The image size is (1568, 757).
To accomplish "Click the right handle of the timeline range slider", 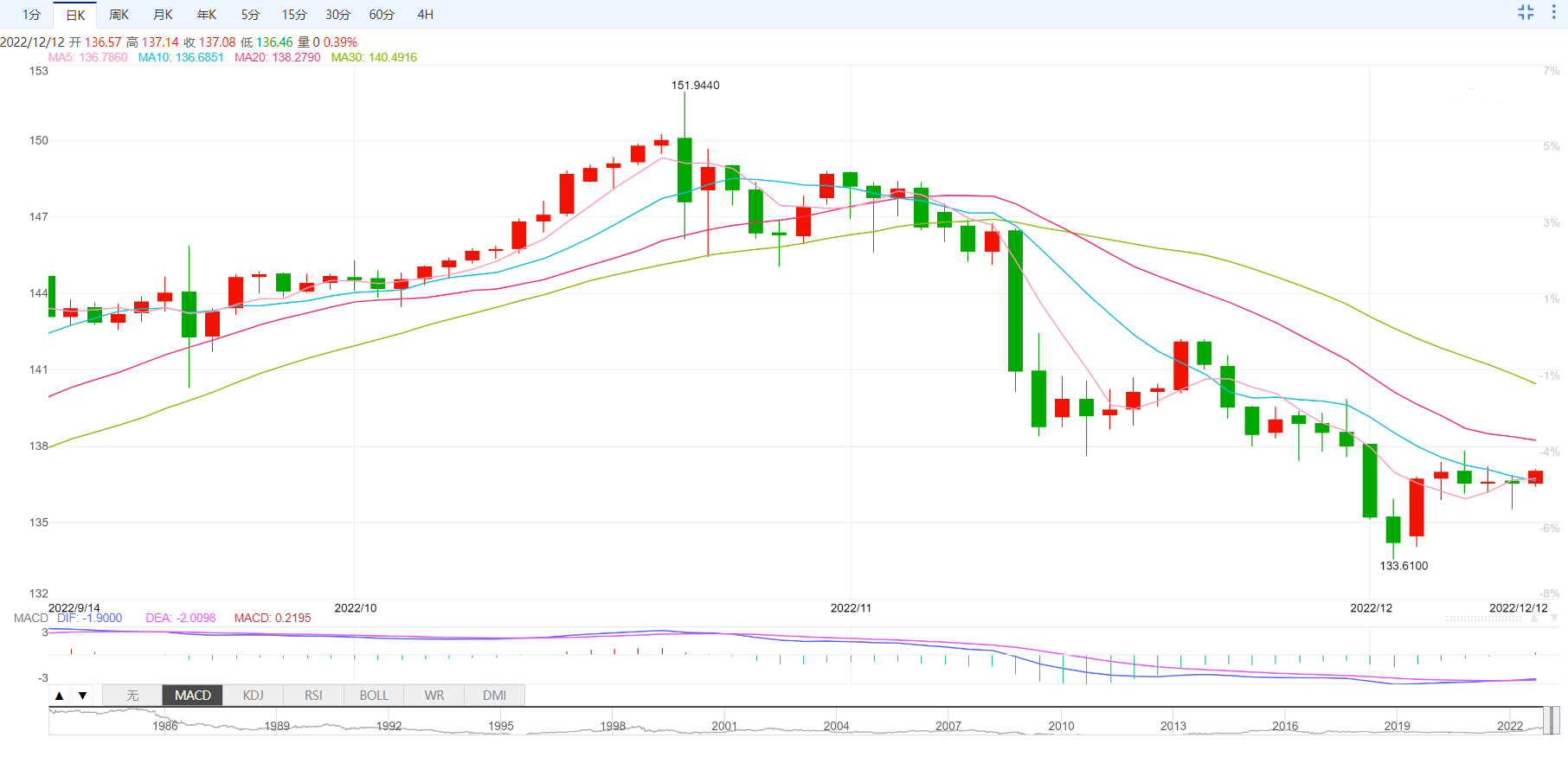I will coord(1556,720).
